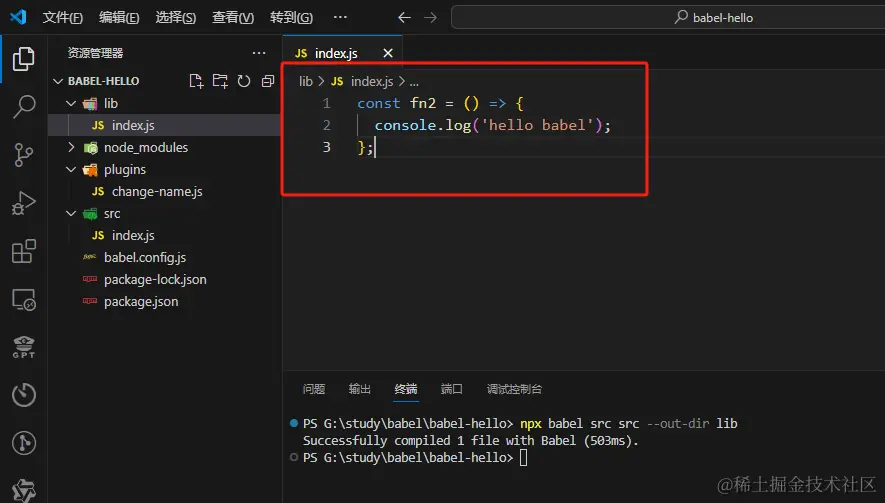
Task: Click 'const fn2' code on line 1
Action: (x=397, y=103)
